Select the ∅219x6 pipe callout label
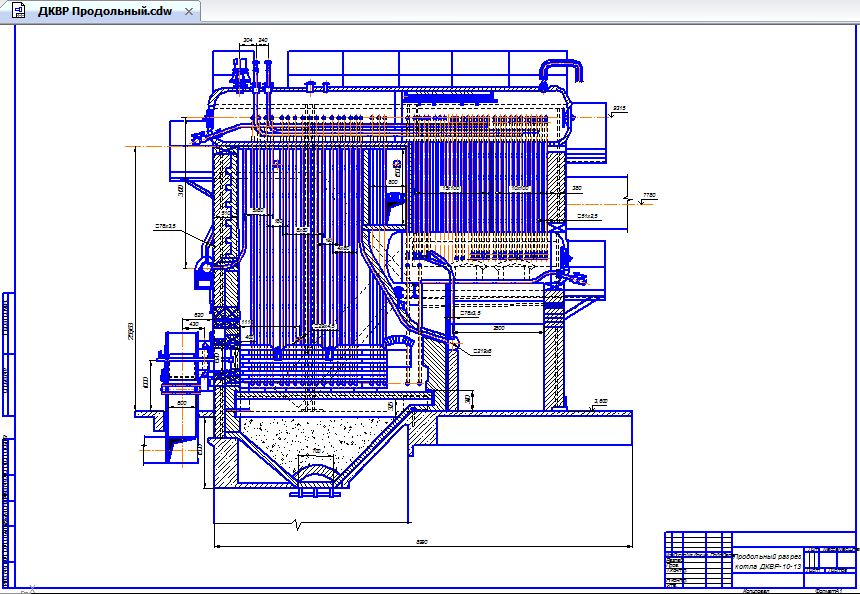Image resolution: width=860 pixels, height=594 pixels. pos(482,351)
